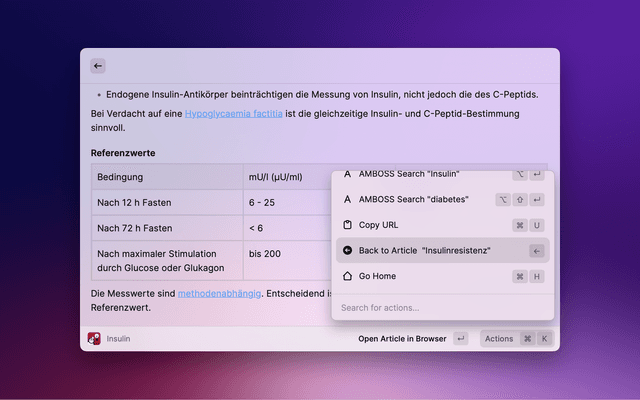Open the Hypoglycaemia factitia link

pos(233,115)
